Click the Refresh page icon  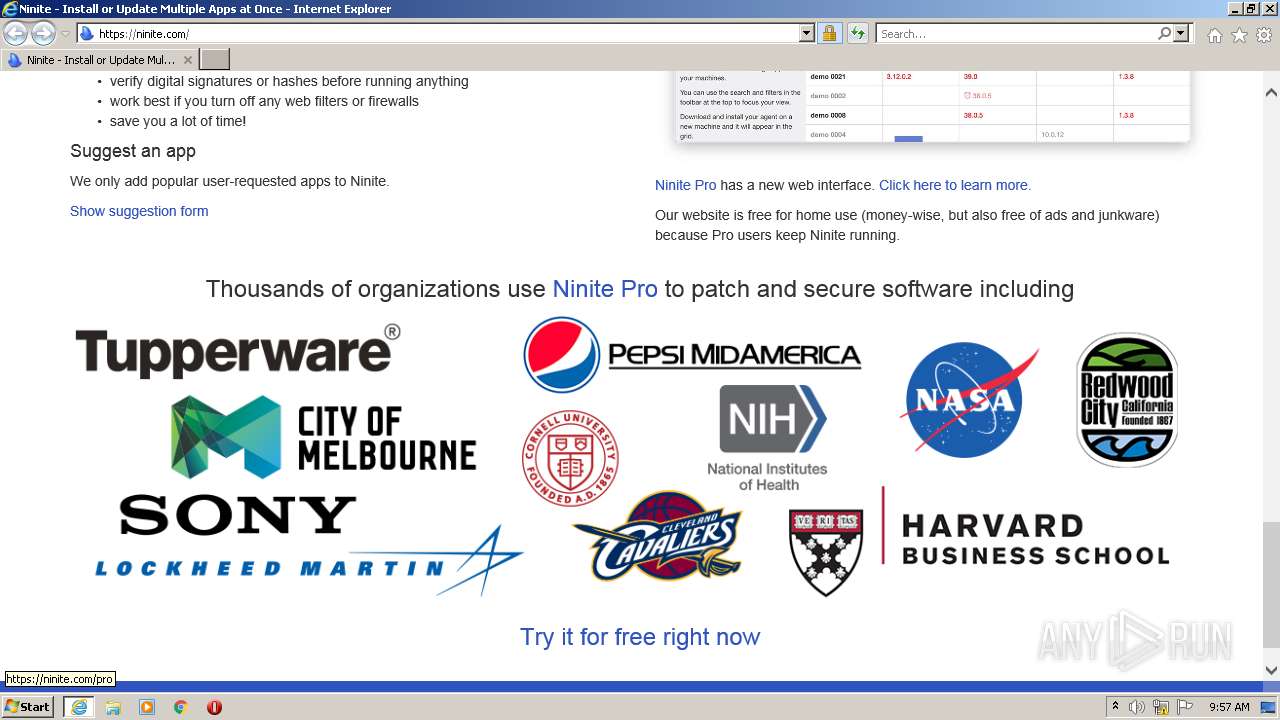(857, 34)
